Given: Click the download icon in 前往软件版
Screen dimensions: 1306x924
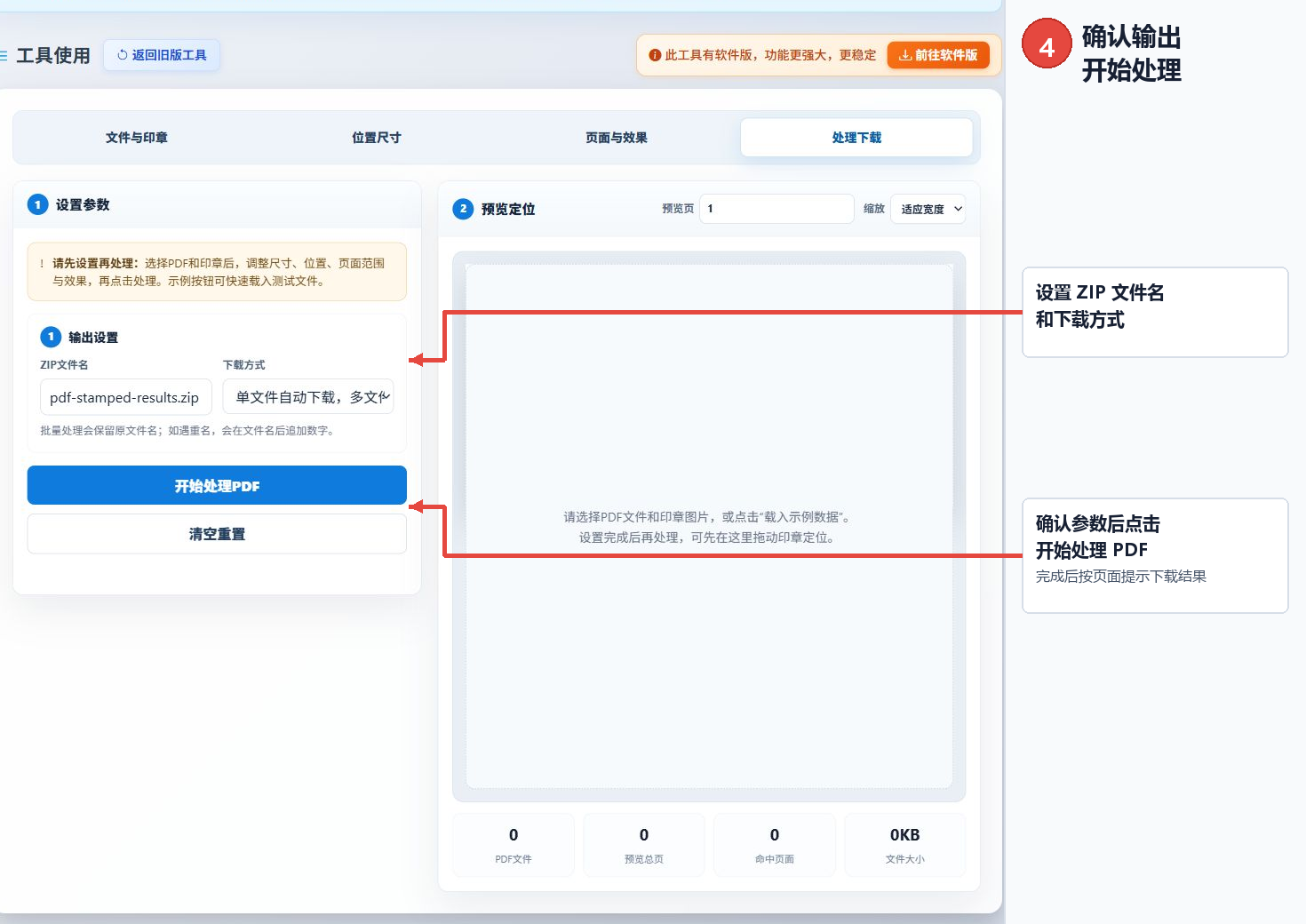Looking at the screenshot, I should [904, 55].
